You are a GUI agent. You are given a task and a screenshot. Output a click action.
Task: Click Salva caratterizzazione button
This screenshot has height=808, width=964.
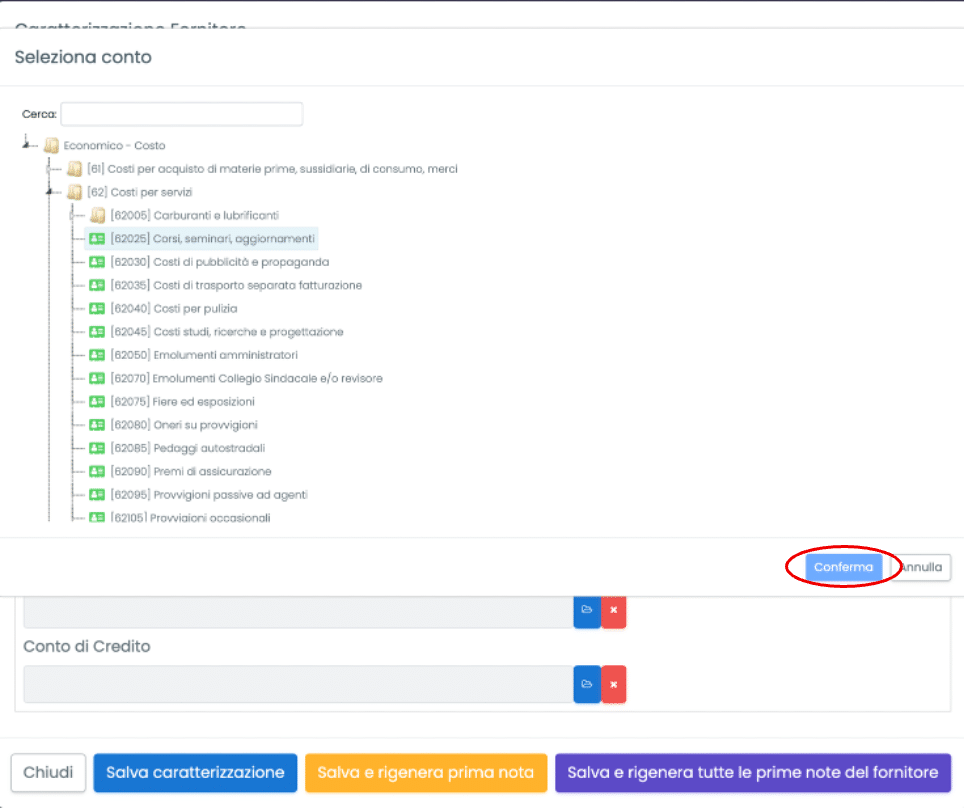click(195, 773)
